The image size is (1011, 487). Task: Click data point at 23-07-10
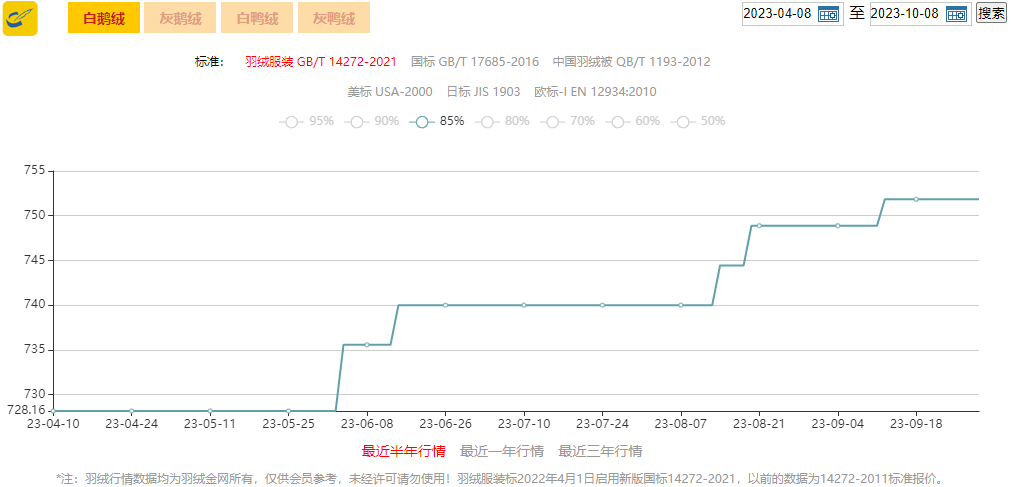click(x=524, y=305)
